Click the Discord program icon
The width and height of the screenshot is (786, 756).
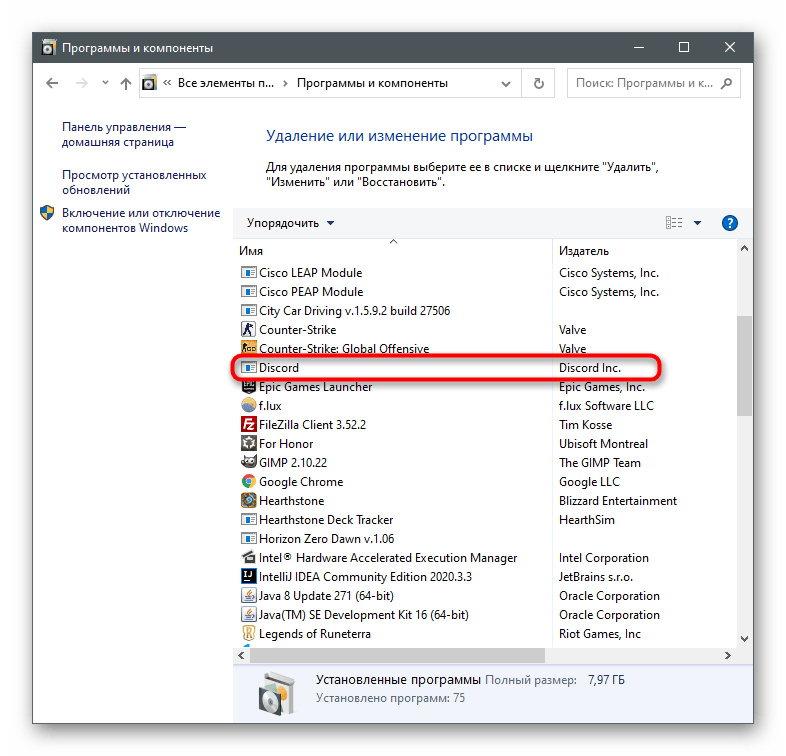[249, 367]
